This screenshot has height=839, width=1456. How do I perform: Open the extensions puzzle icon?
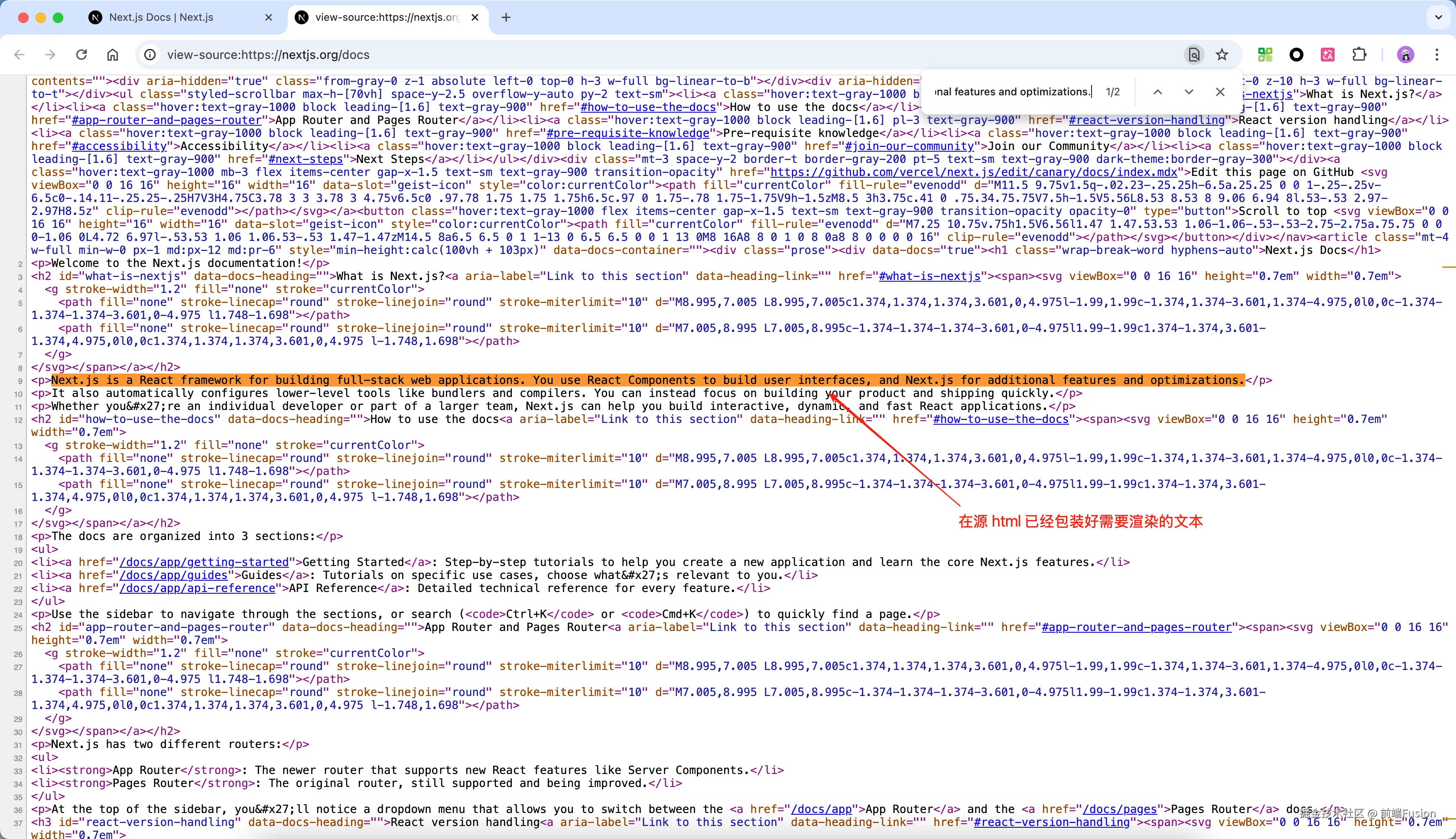tap(1358, 55)
